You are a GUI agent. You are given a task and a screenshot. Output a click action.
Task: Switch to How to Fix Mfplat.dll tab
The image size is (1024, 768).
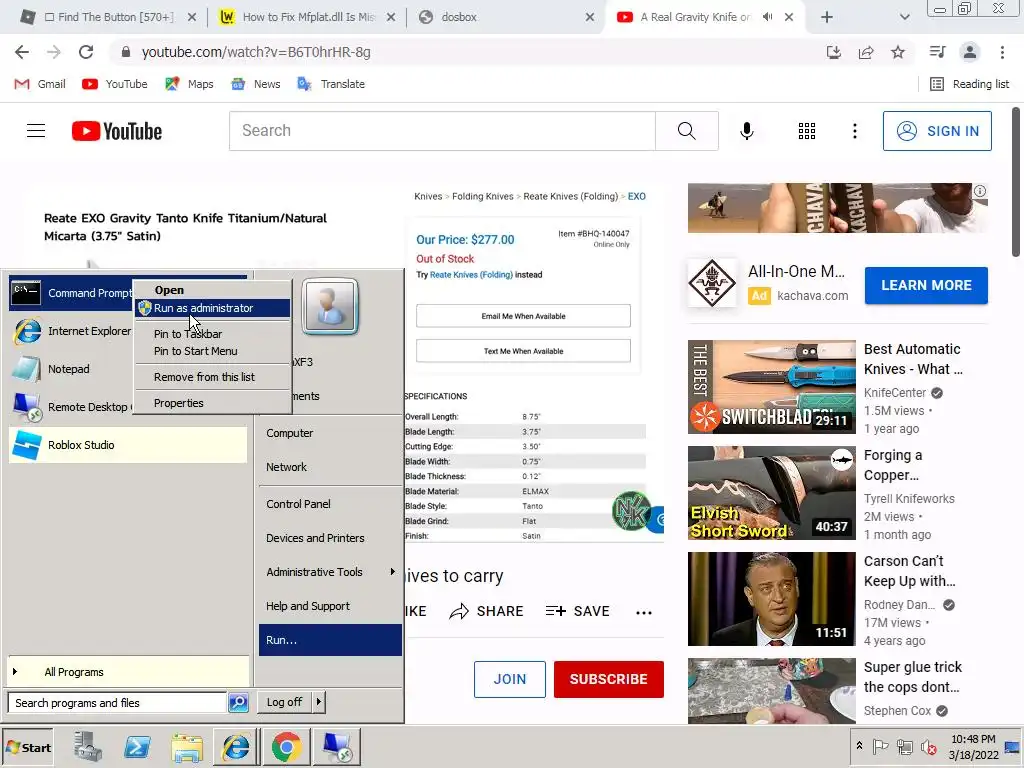tap(307, 17)
